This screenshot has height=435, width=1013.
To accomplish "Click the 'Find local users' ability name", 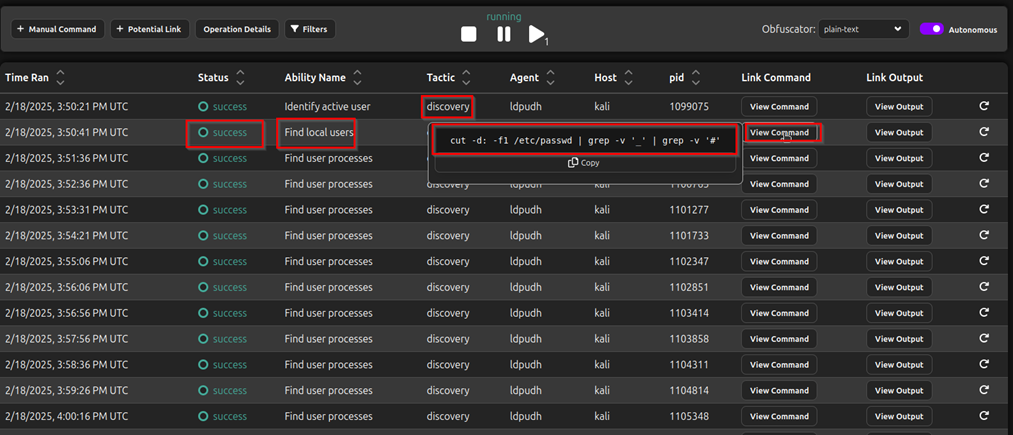I will (x=319, y=133).
